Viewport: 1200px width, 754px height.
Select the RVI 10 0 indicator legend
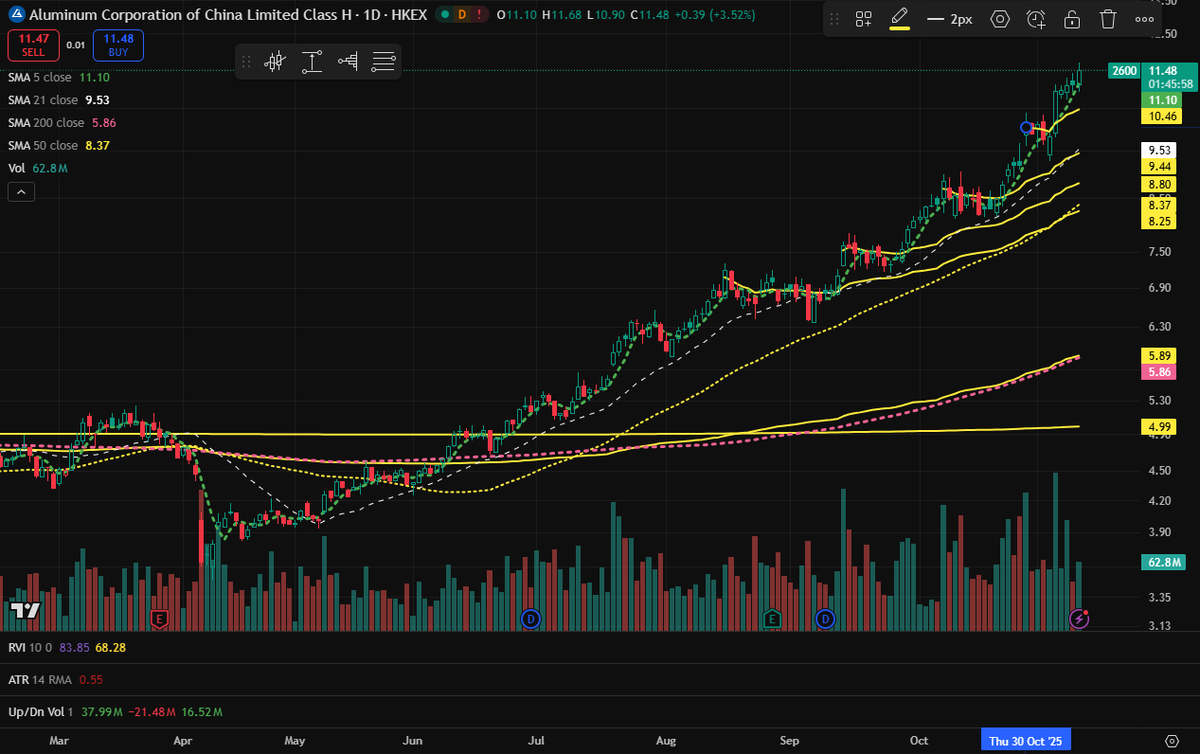pyautogui.click(x=67, y=647)
